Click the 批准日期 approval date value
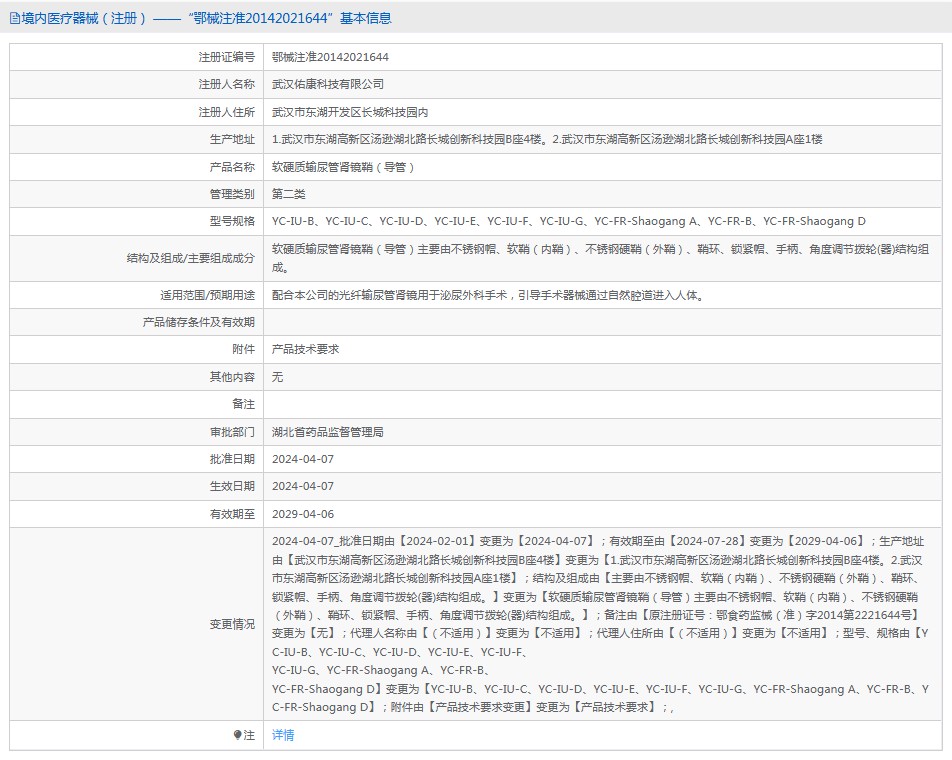 click(x=303, y=459)
